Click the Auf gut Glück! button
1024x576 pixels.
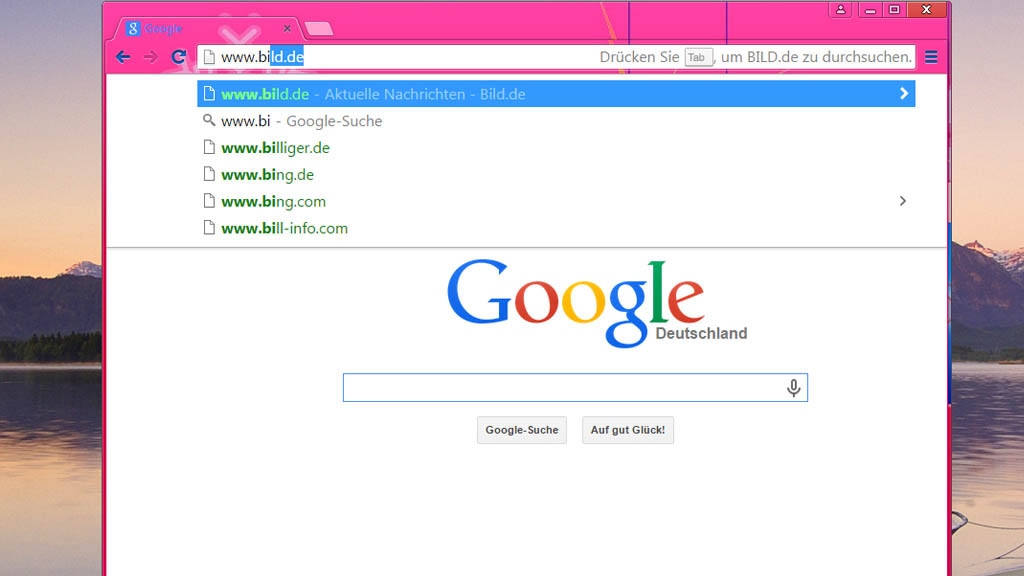point(628,430)
